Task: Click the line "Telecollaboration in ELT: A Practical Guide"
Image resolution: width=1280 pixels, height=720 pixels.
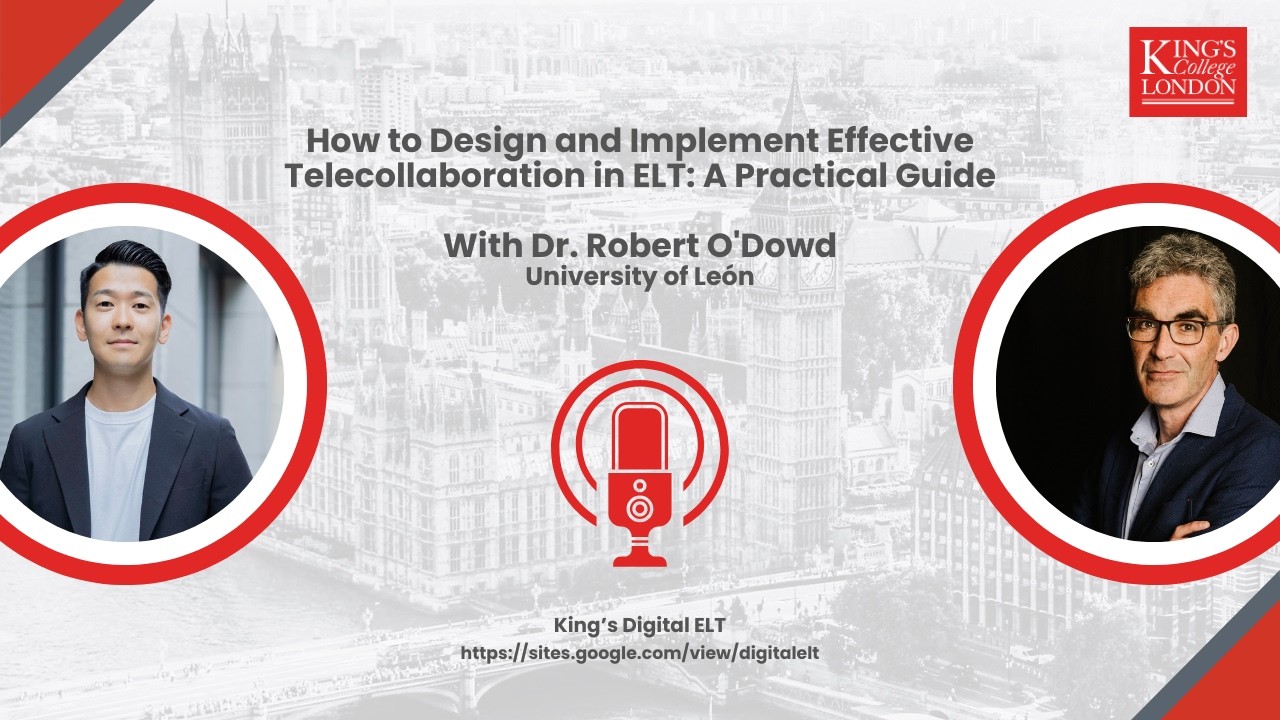Action: click(x=639, y=176)
